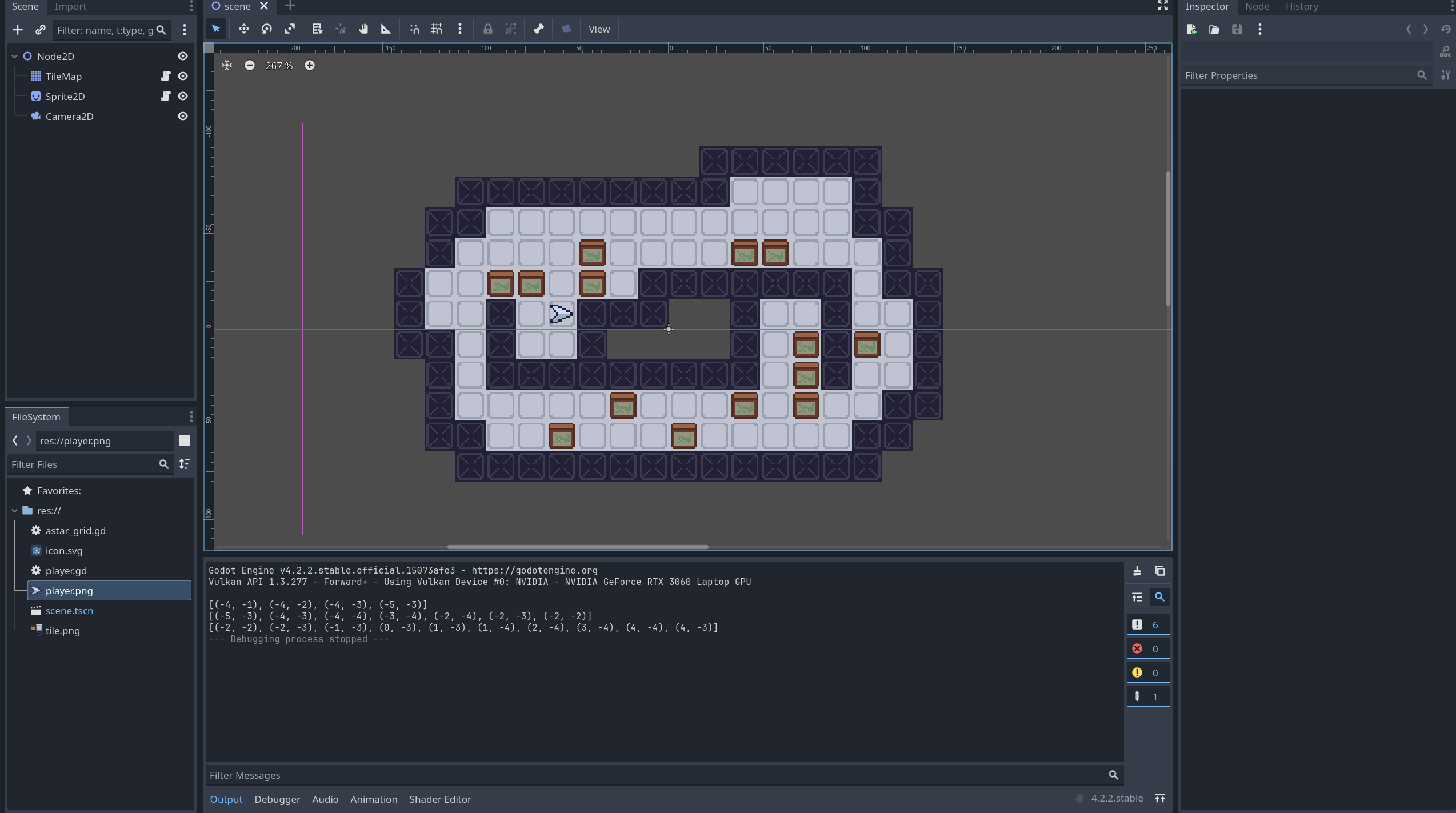1456x813 pixels.
Task: Reset zoom via the 267 % button
Action: [x=279, y=66]
